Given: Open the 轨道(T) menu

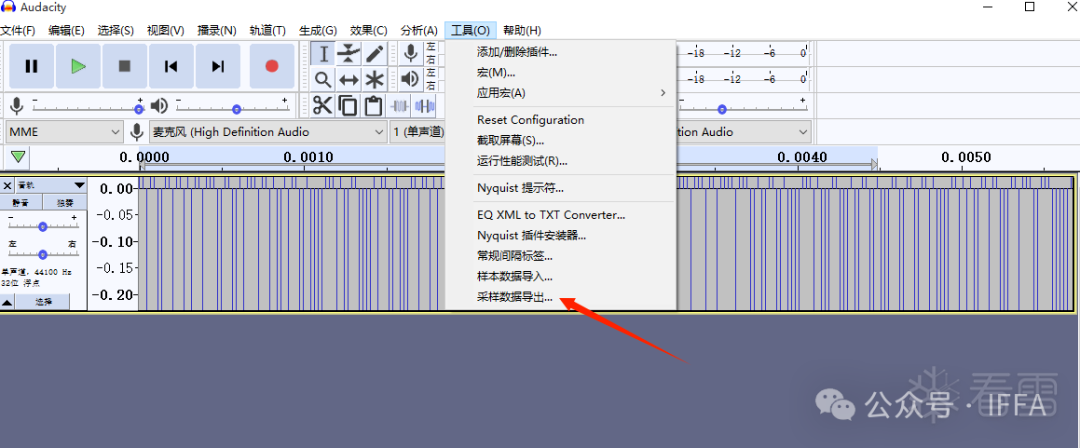Looking at the screenshot, I should (x=267, y=30).
